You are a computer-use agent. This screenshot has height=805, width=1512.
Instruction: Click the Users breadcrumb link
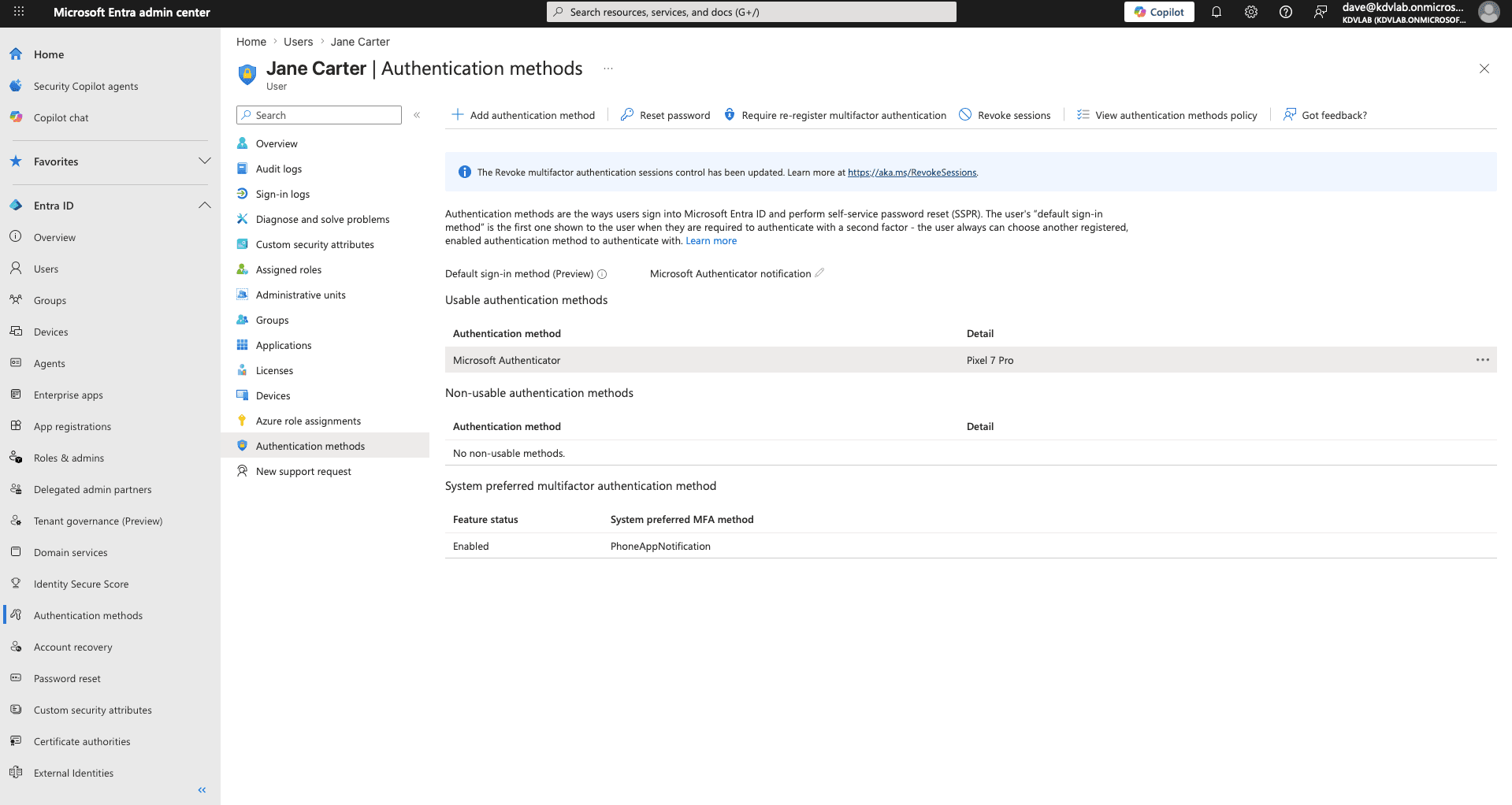click(x=298, y=42)
